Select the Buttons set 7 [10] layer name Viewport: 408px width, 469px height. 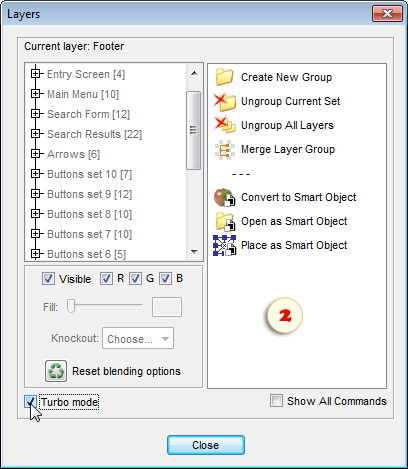tap(89, 234)
